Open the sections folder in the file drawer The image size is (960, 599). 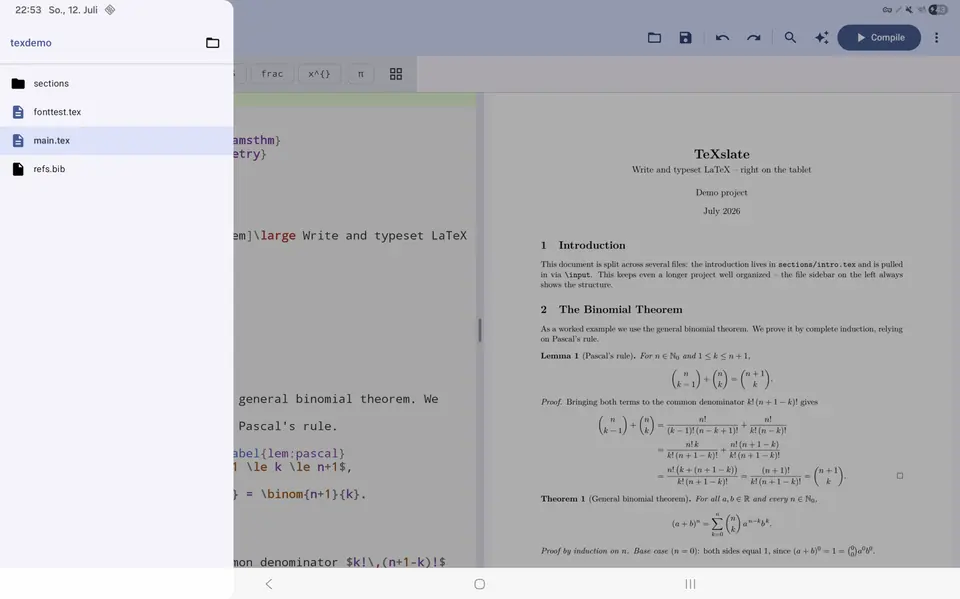(116, 83)
